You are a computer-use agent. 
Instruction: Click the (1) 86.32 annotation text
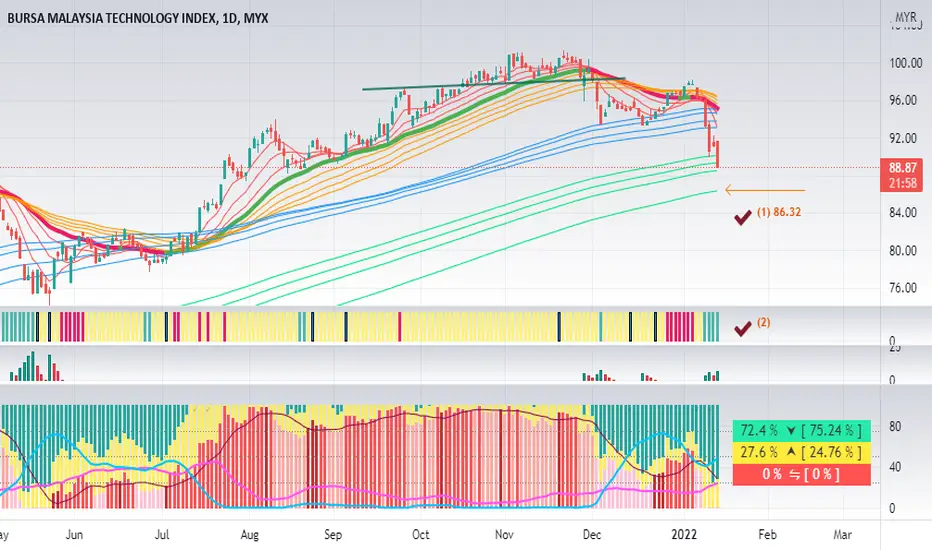point(779,212)
